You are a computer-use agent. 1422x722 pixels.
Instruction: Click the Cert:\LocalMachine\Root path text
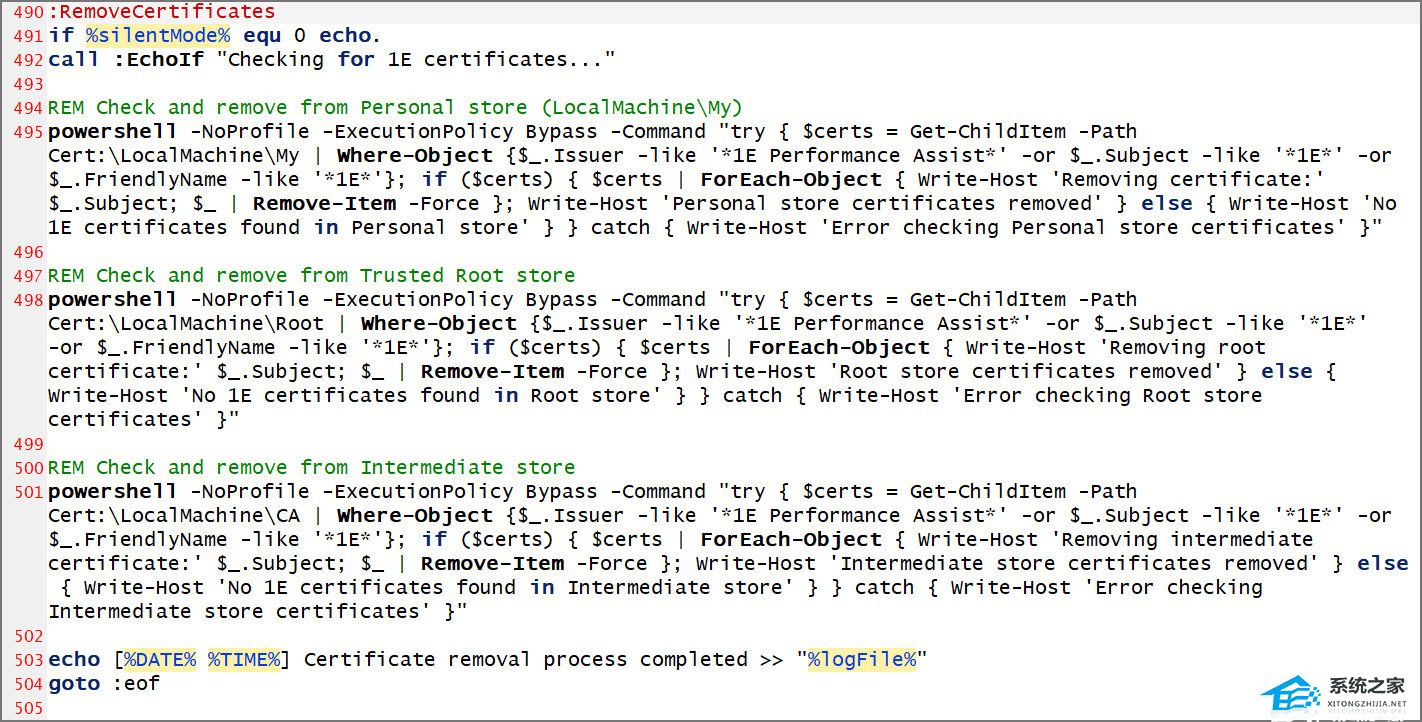click(x=186, y=323)
